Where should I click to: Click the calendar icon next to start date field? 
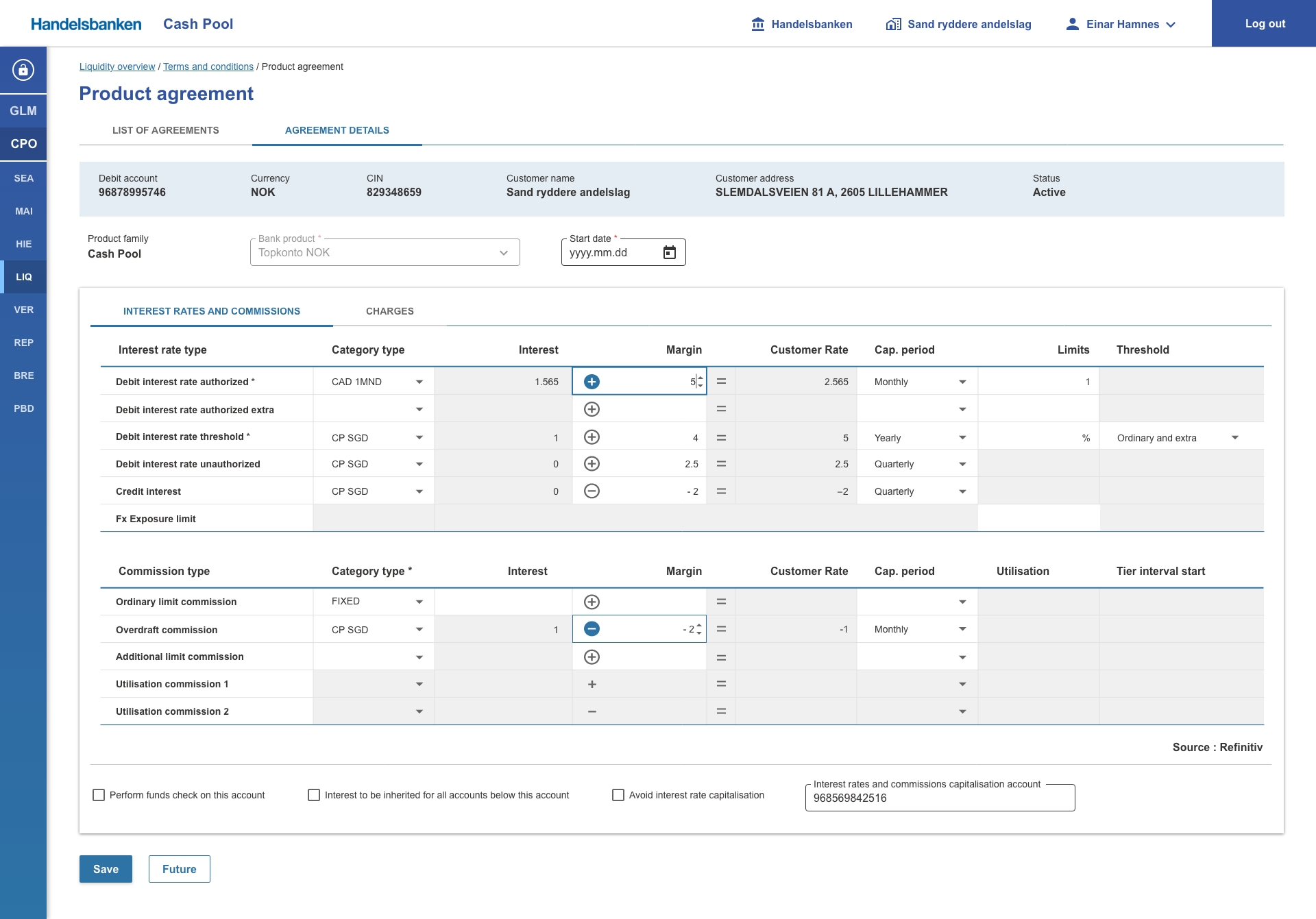[x=669, y=252]
